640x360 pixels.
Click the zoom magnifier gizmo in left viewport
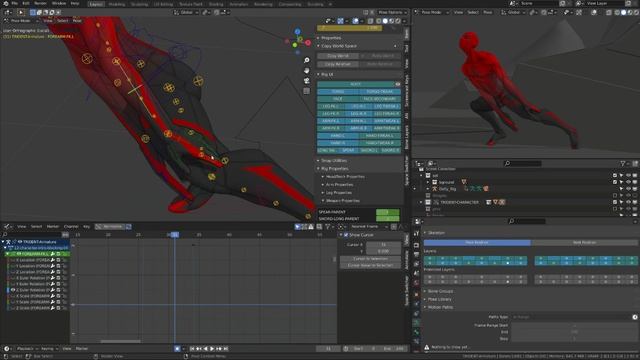pyautogui.click(x=307, y=60)
